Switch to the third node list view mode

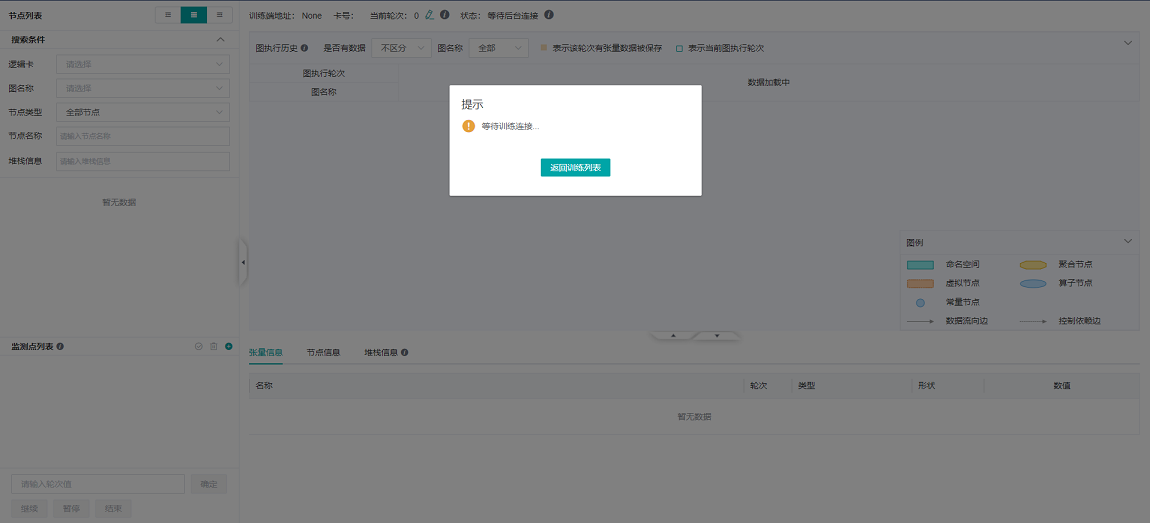pos(220,15)
